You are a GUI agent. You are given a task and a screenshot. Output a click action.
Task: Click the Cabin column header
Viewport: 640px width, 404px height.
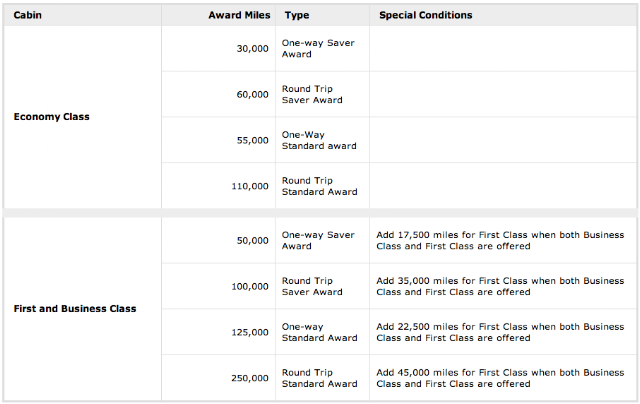(27, 16)
